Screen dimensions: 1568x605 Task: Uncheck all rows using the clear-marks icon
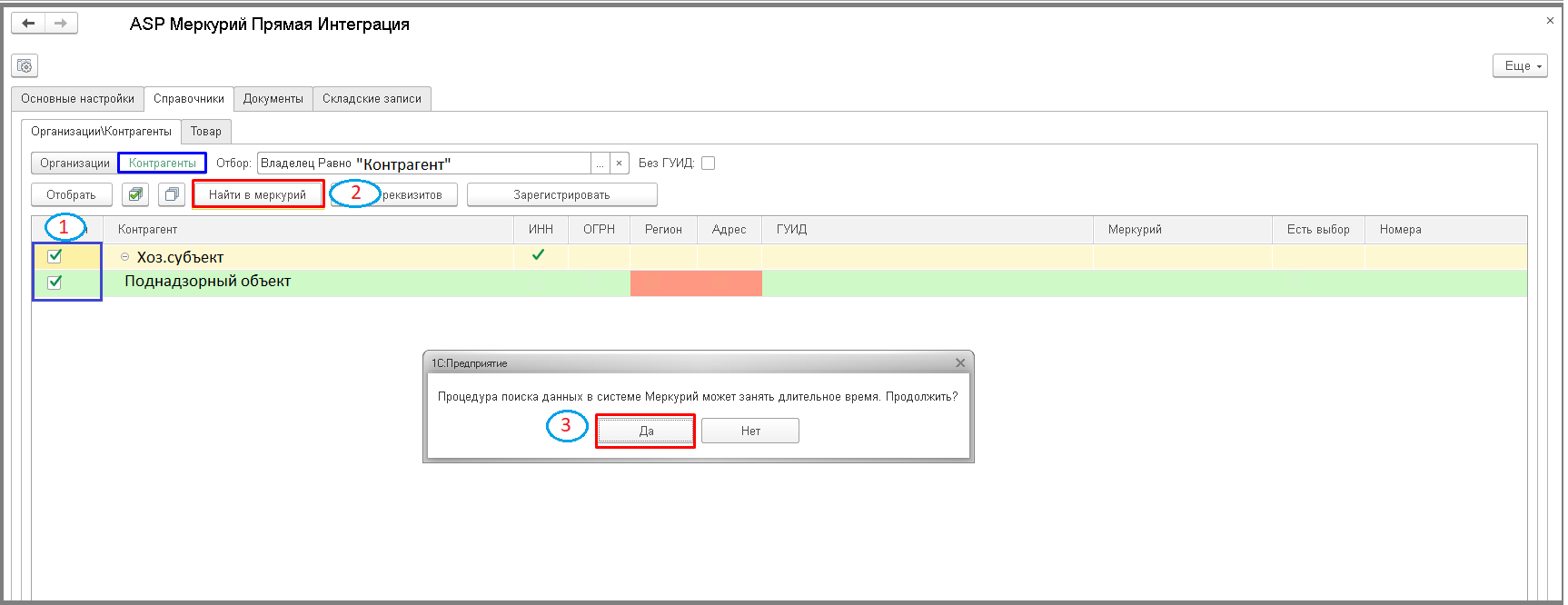[171, 194]
